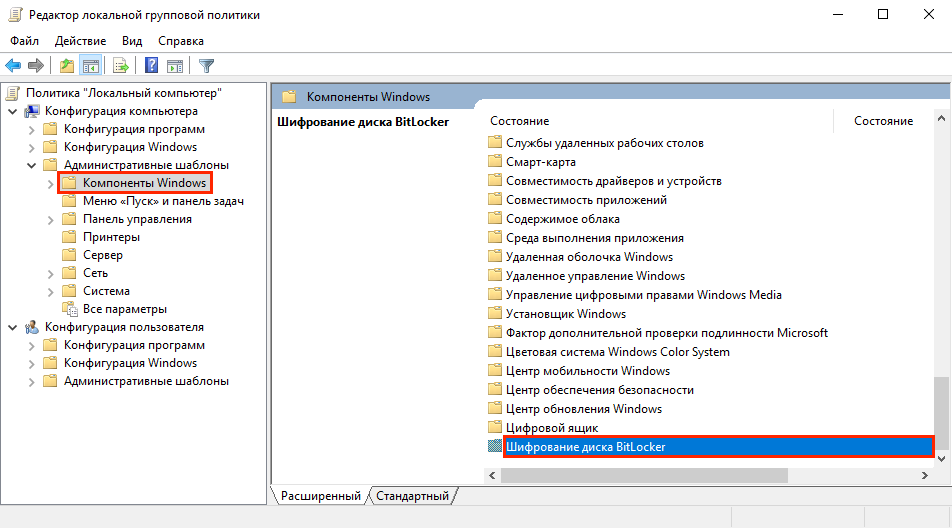Select Все параметры in the tree
Viewport: 952px width, 528px height.
[124, 309]
